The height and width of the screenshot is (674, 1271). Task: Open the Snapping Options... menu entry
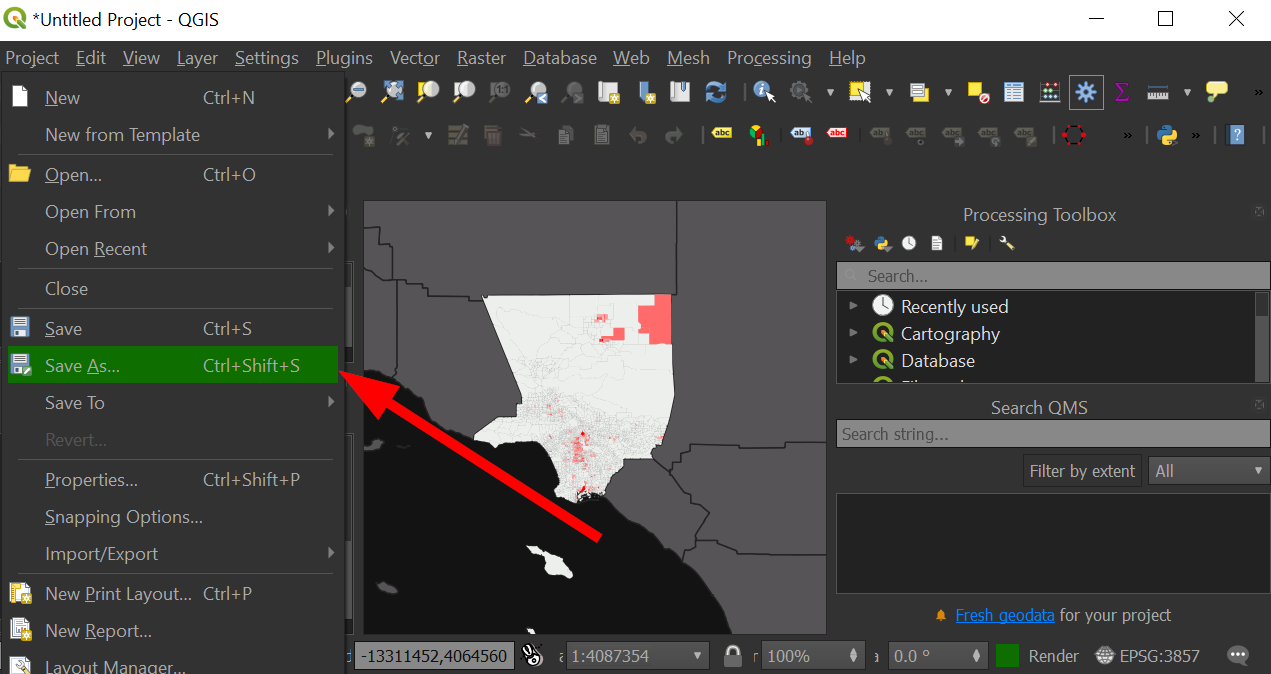tap(172, 516)
